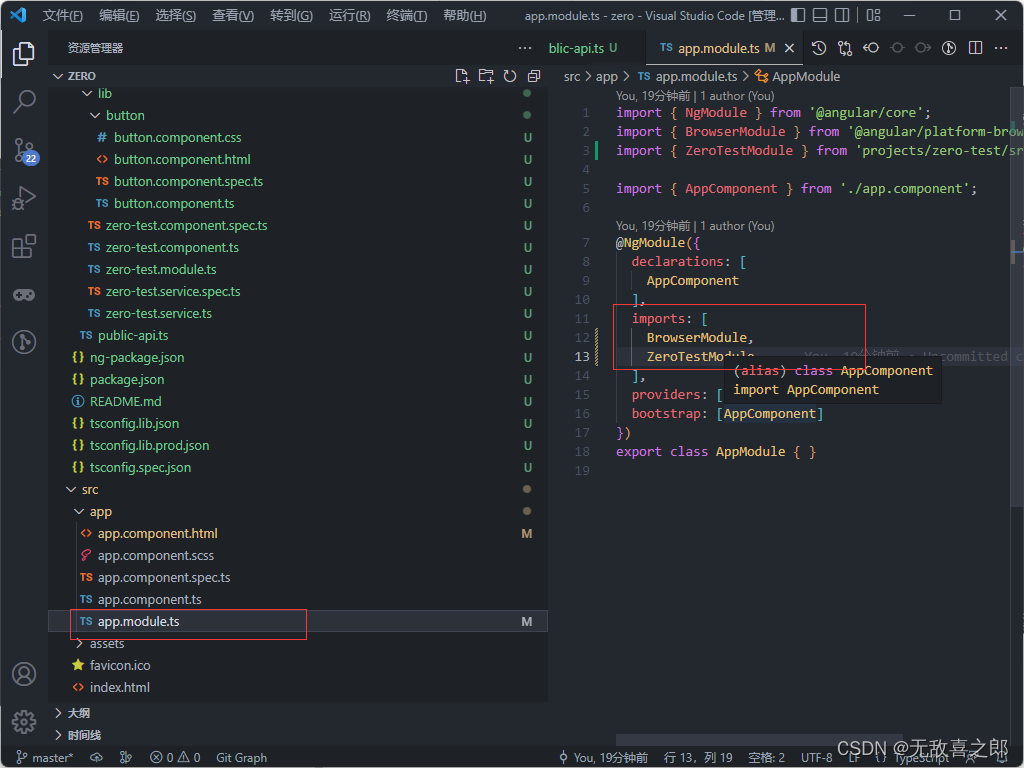The height and width of the screenshot is (768, 1024).
Task: Collapse all folders in explorer
Action: pyautogui.click(x=534, y=76)
